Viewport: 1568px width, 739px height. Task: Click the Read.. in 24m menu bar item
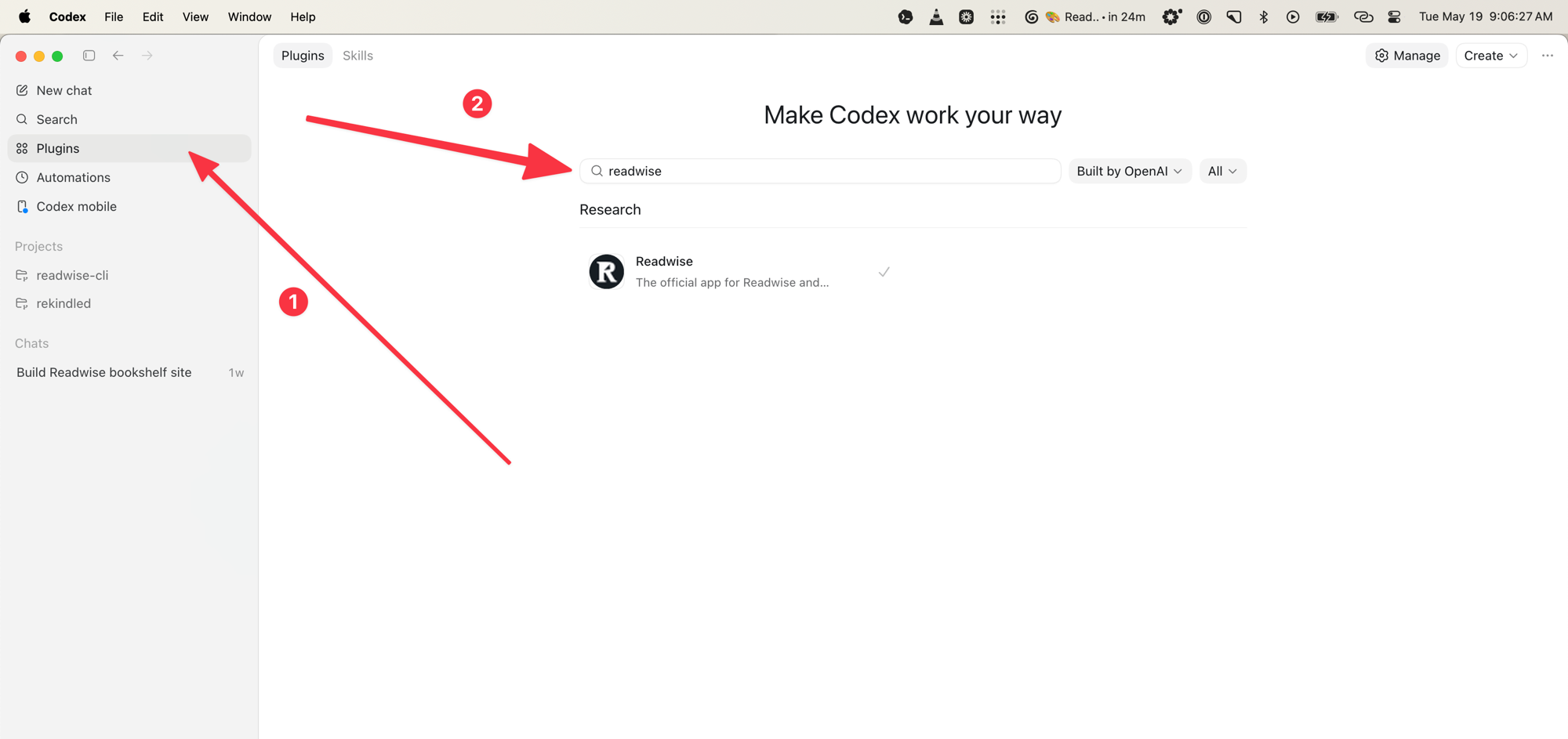(1096, 16)
